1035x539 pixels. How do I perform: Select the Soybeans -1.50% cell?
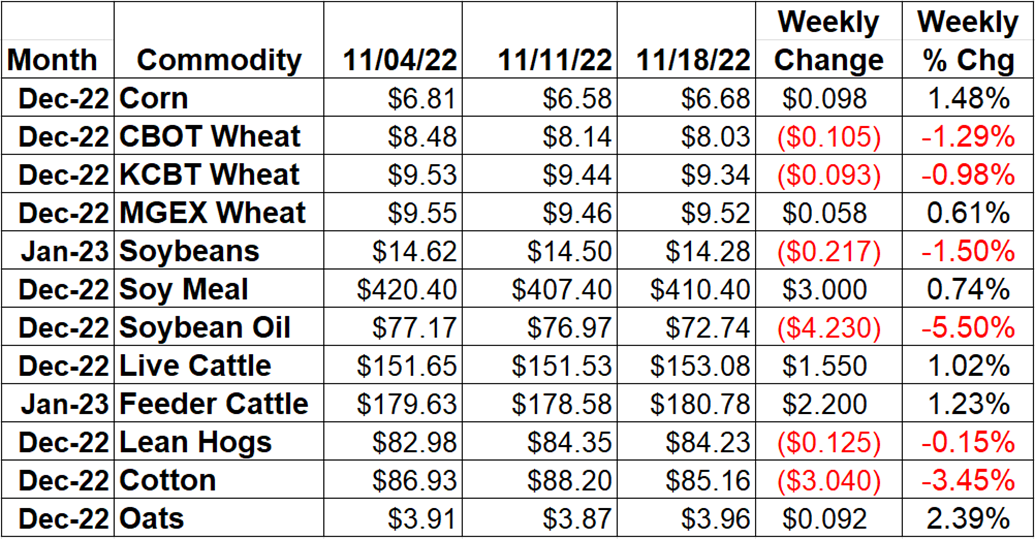point(968,251)
